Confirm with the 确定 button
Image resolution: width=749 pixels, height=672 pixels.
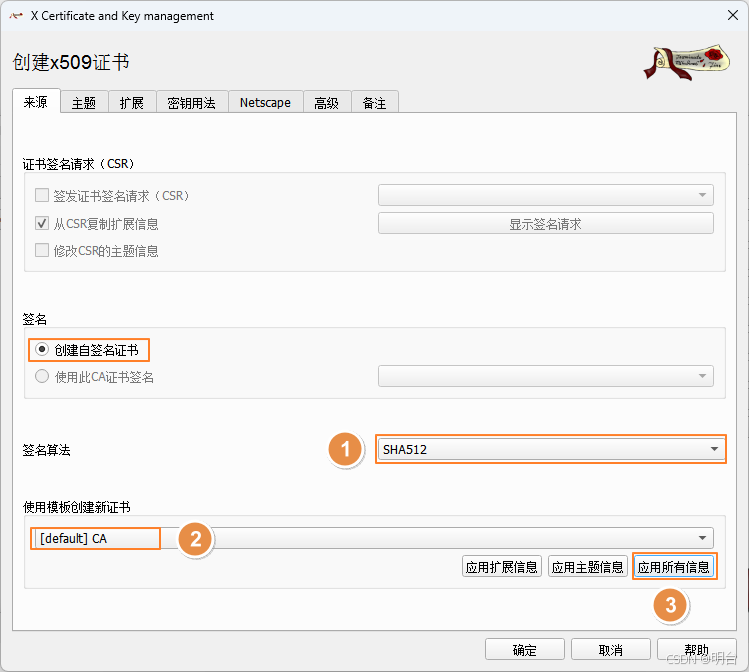tap(524, 650)
